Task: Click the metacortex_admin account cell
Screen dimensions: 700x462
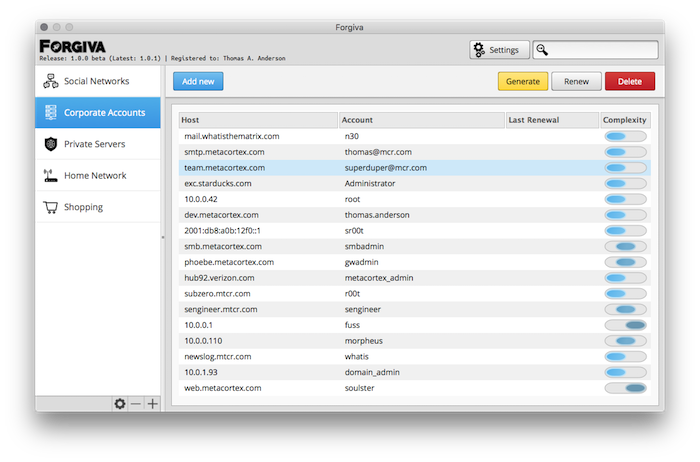Action: (x=379, y=278)
